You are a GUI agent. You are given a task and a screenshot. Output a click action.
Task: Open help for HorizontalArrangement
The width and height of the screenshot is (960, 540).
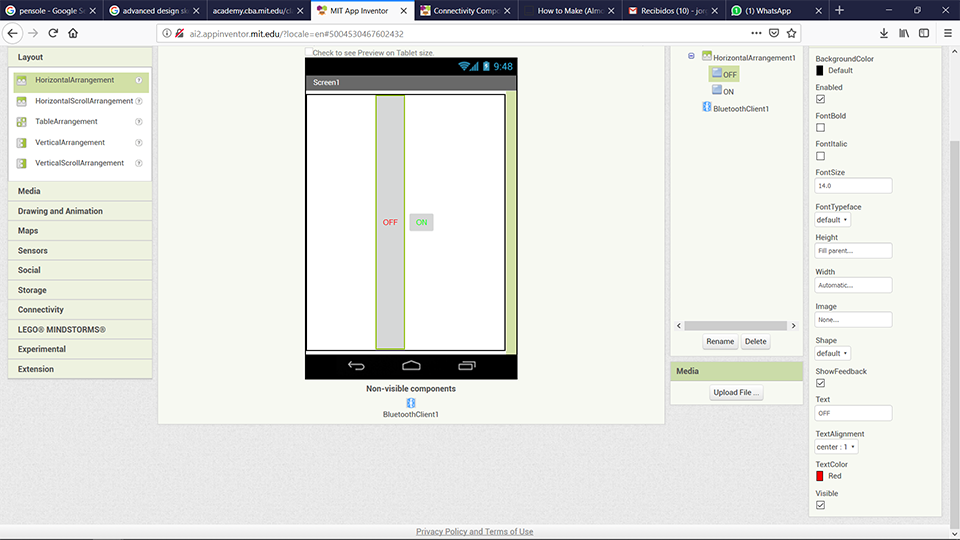[x=139, y=80]
